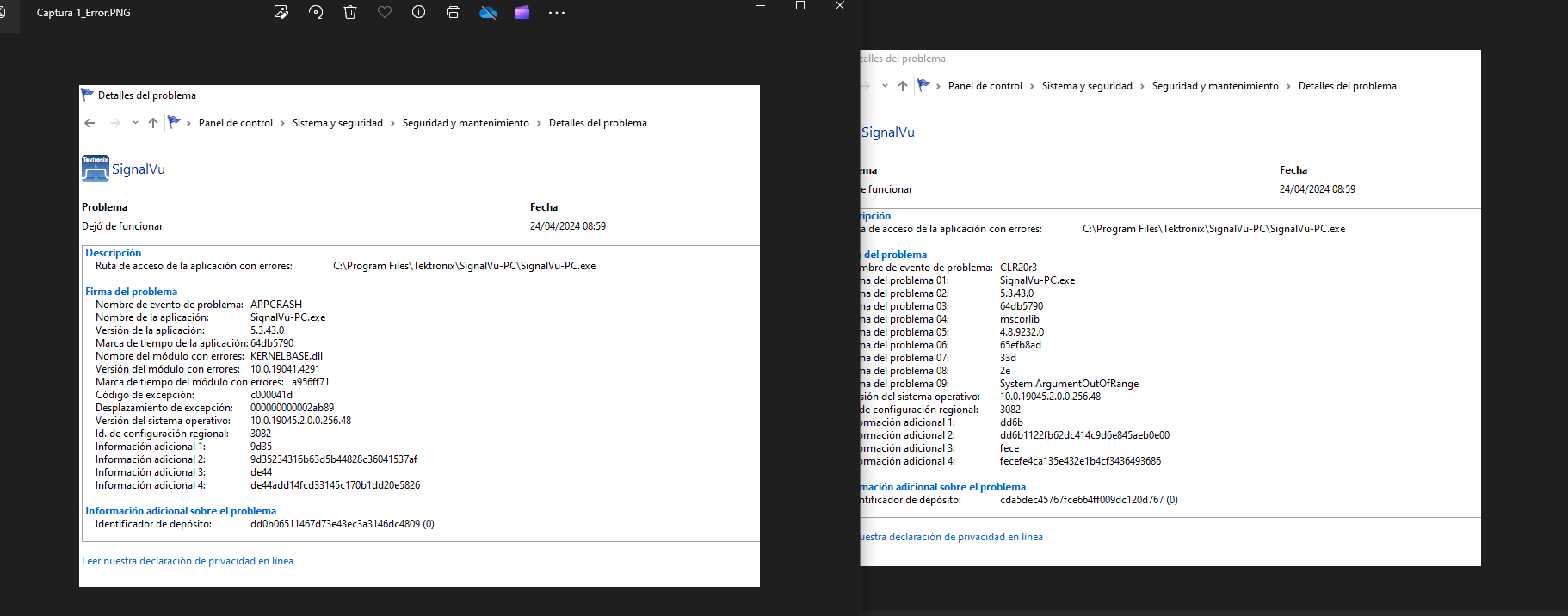Expand recent locations dropdown in left window

135,123
